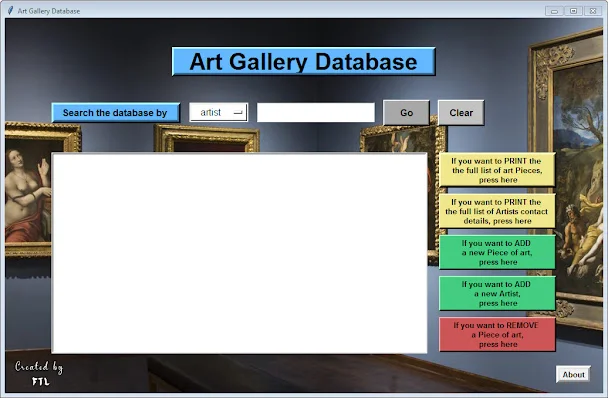Click the Created by FTL signature
The image size is (608, 398).
click(x=39, y=374)
